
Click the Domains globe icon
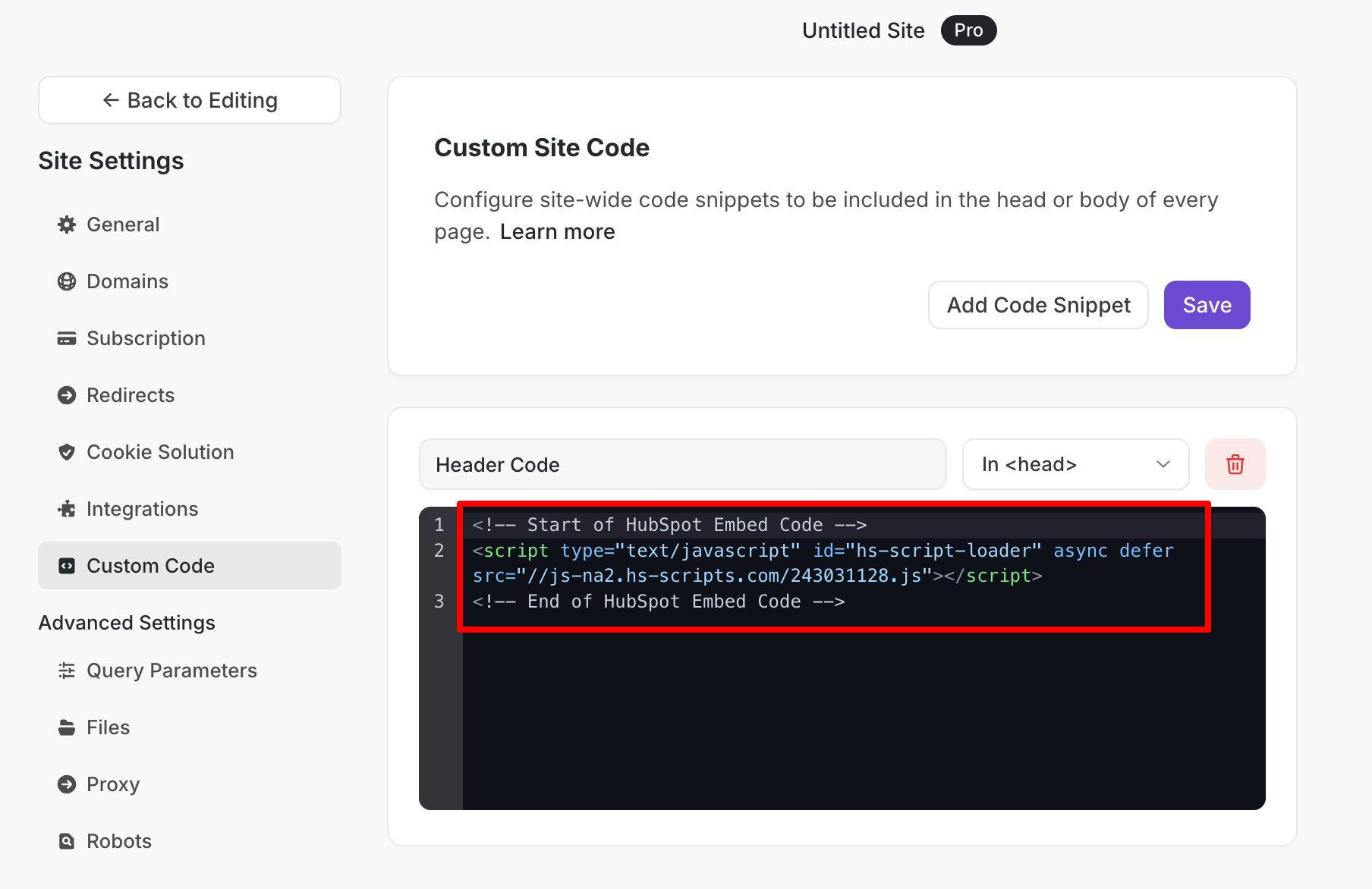67,281
